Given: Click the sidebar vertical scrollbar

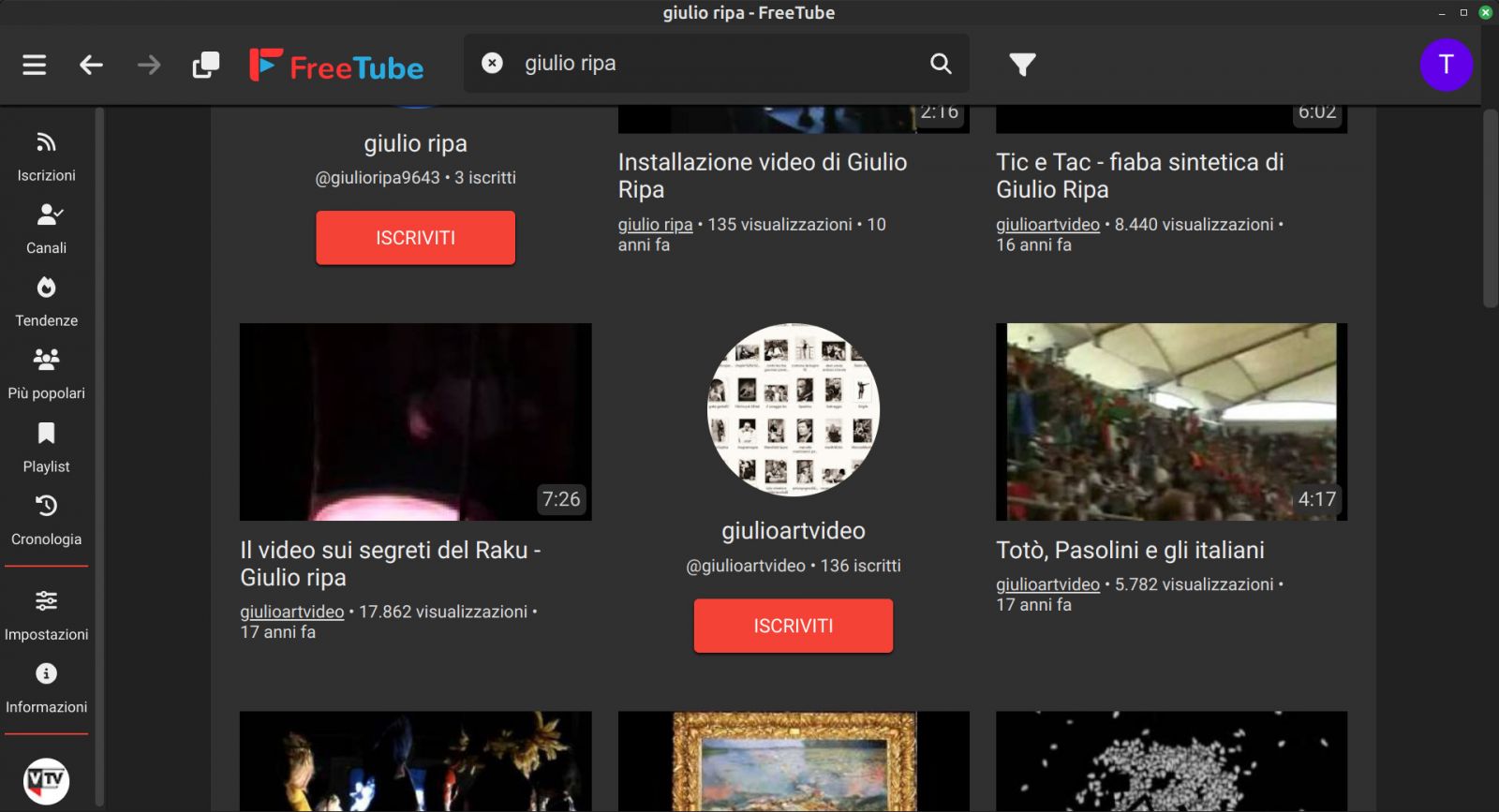Looking at the screenshot, I should 99,457.
